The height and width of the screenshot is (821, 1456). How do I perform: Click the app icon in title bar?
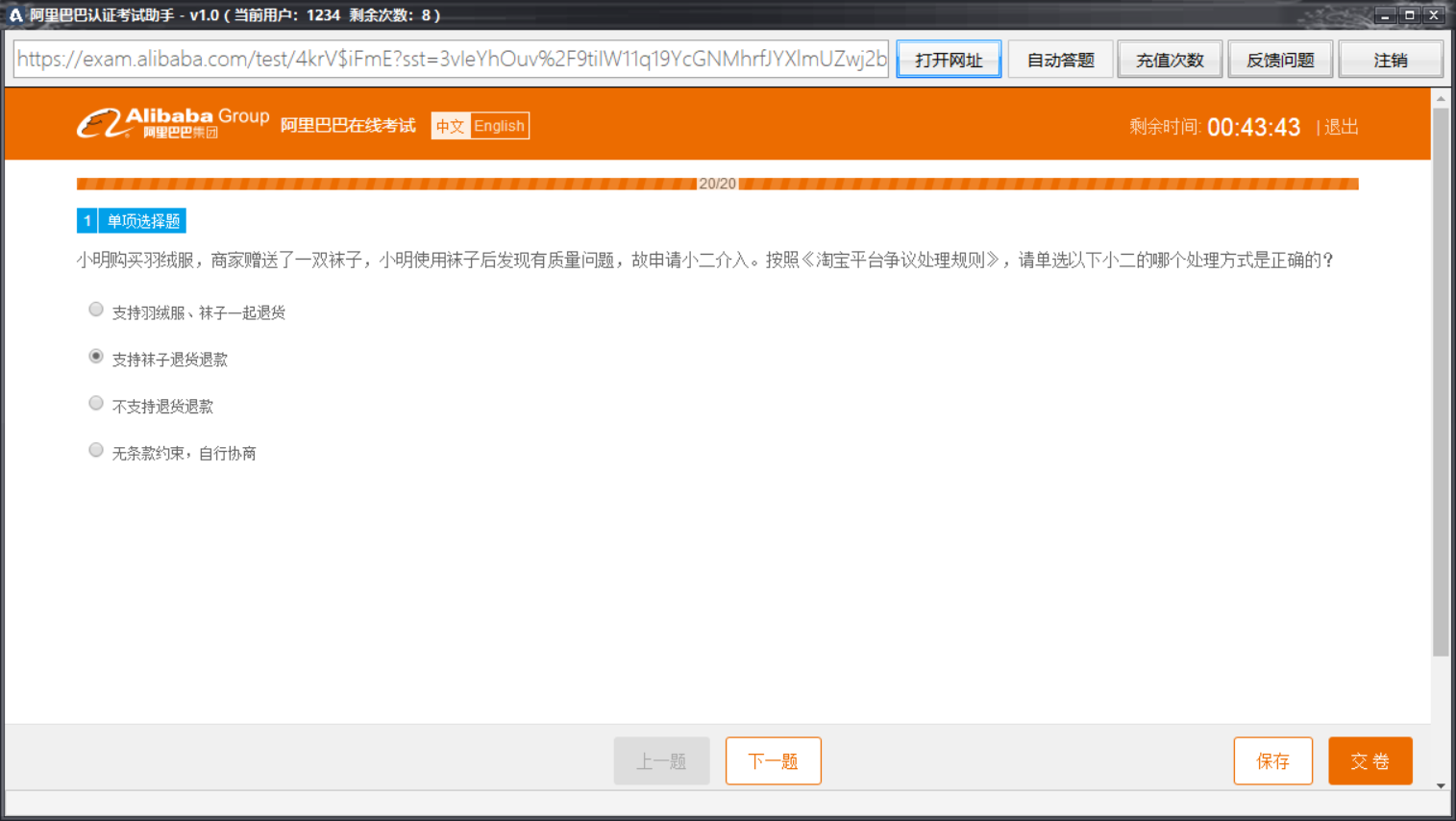(x=15, y=14)
